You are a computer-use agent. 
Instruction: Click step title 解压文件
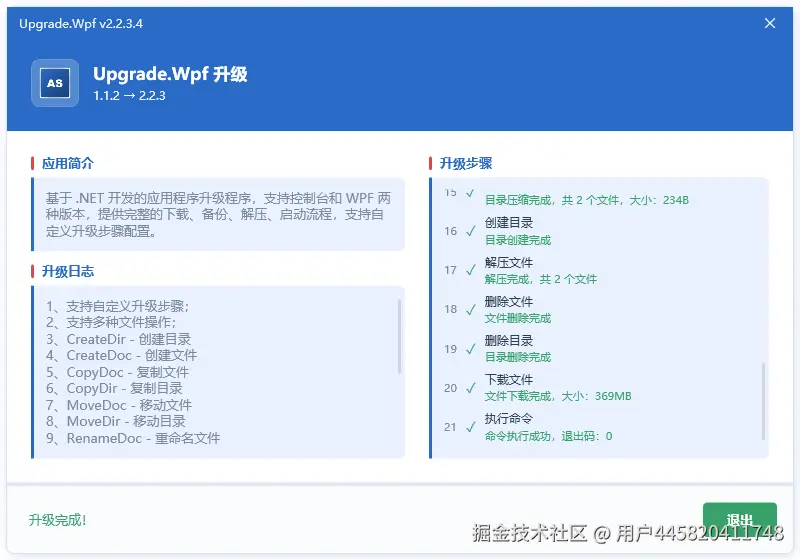509,263
